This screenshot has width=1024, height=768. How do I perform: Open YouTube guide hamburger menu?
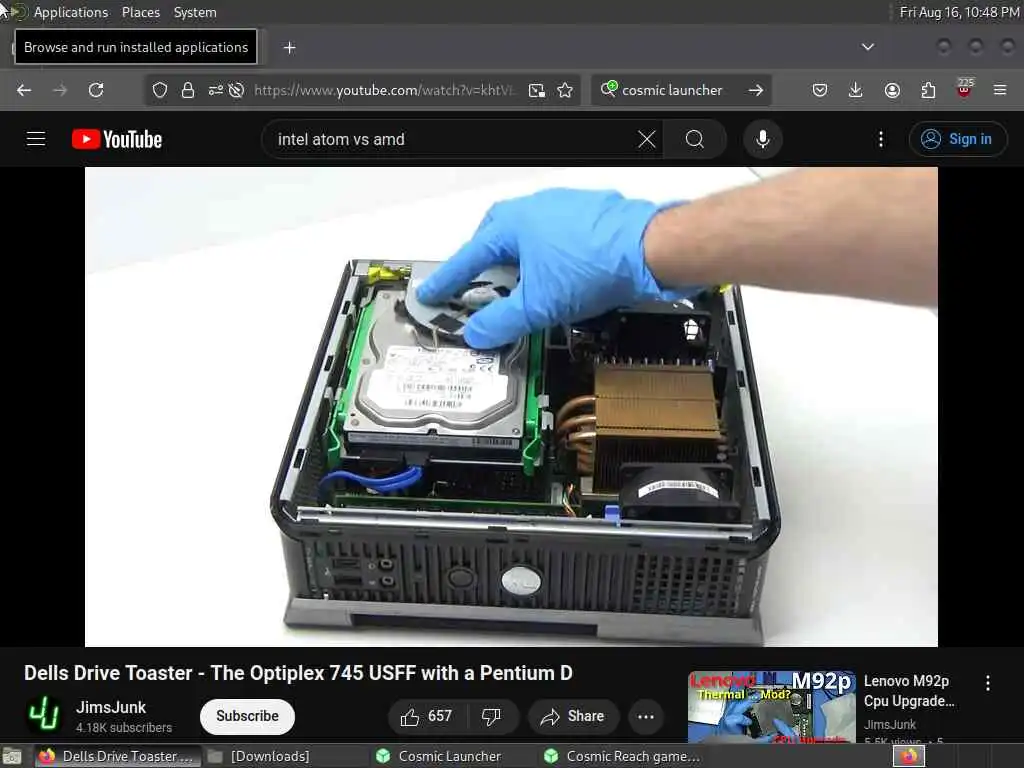[36, 139]
